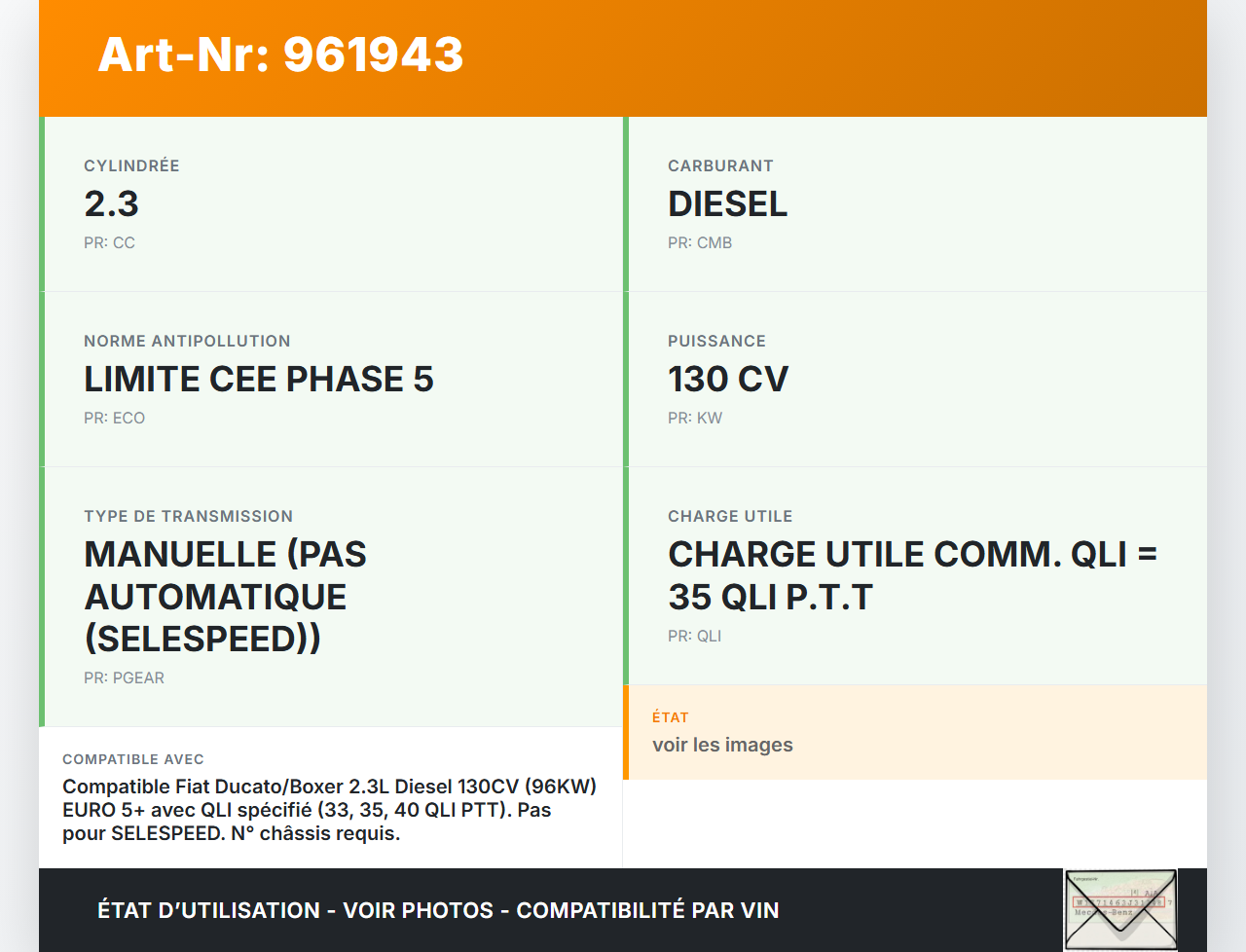
Task: Click the Art-Nr: 961943 heading
Action: (x=280, y=55)
